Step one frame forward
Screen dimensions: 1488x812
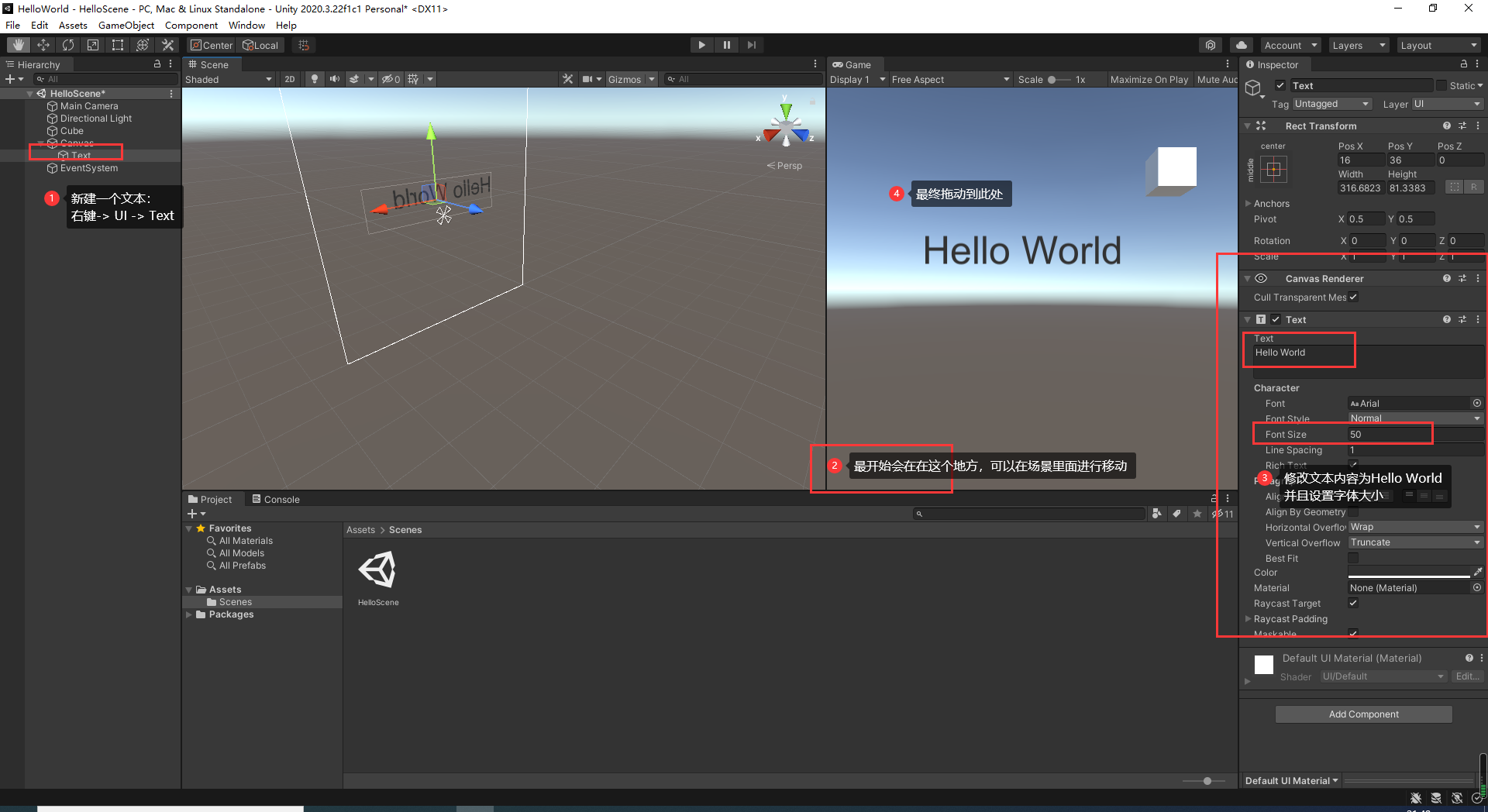[751, 45]
